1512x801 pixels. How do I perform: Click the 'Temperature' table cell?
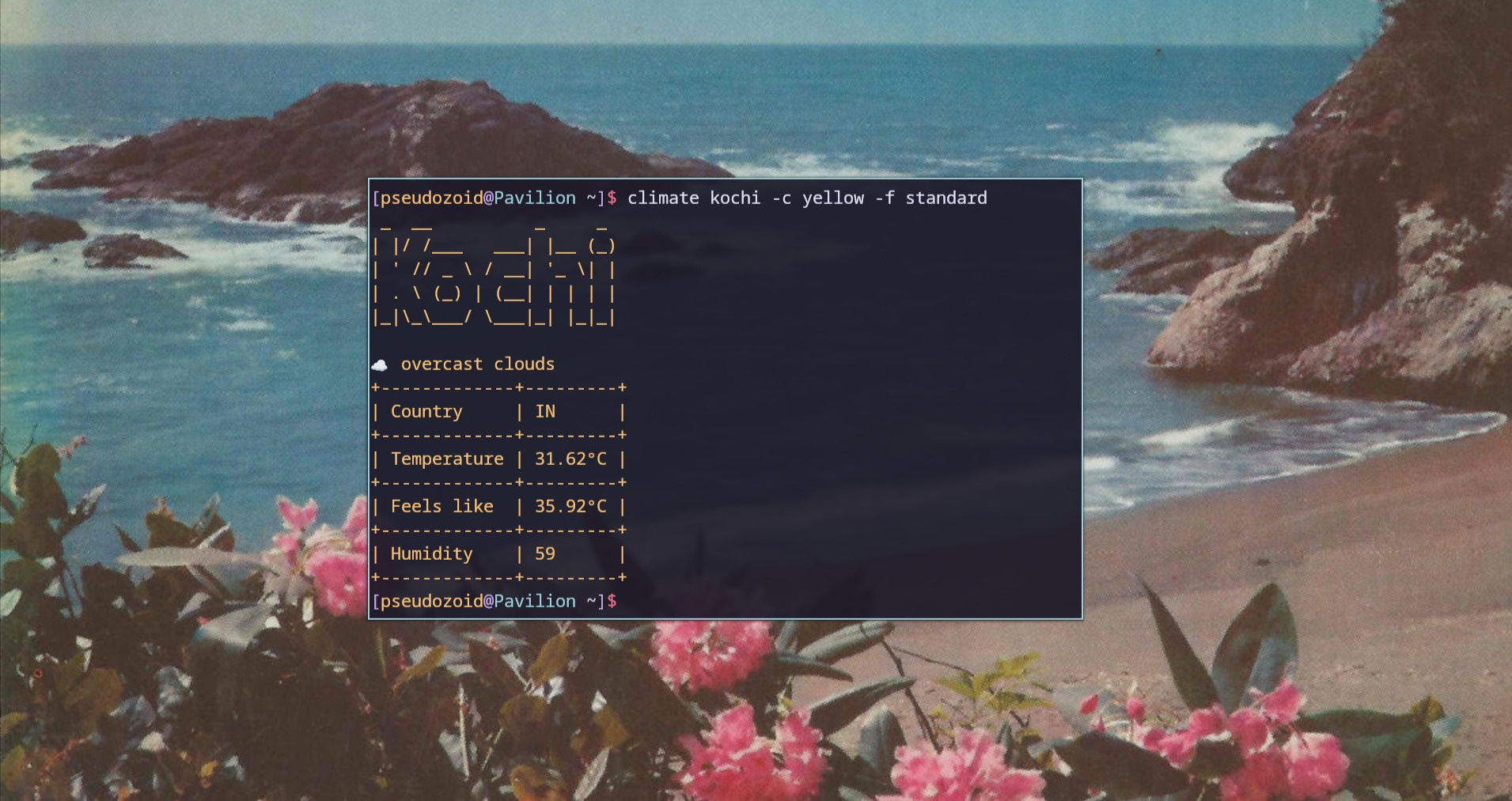point(447,459)
